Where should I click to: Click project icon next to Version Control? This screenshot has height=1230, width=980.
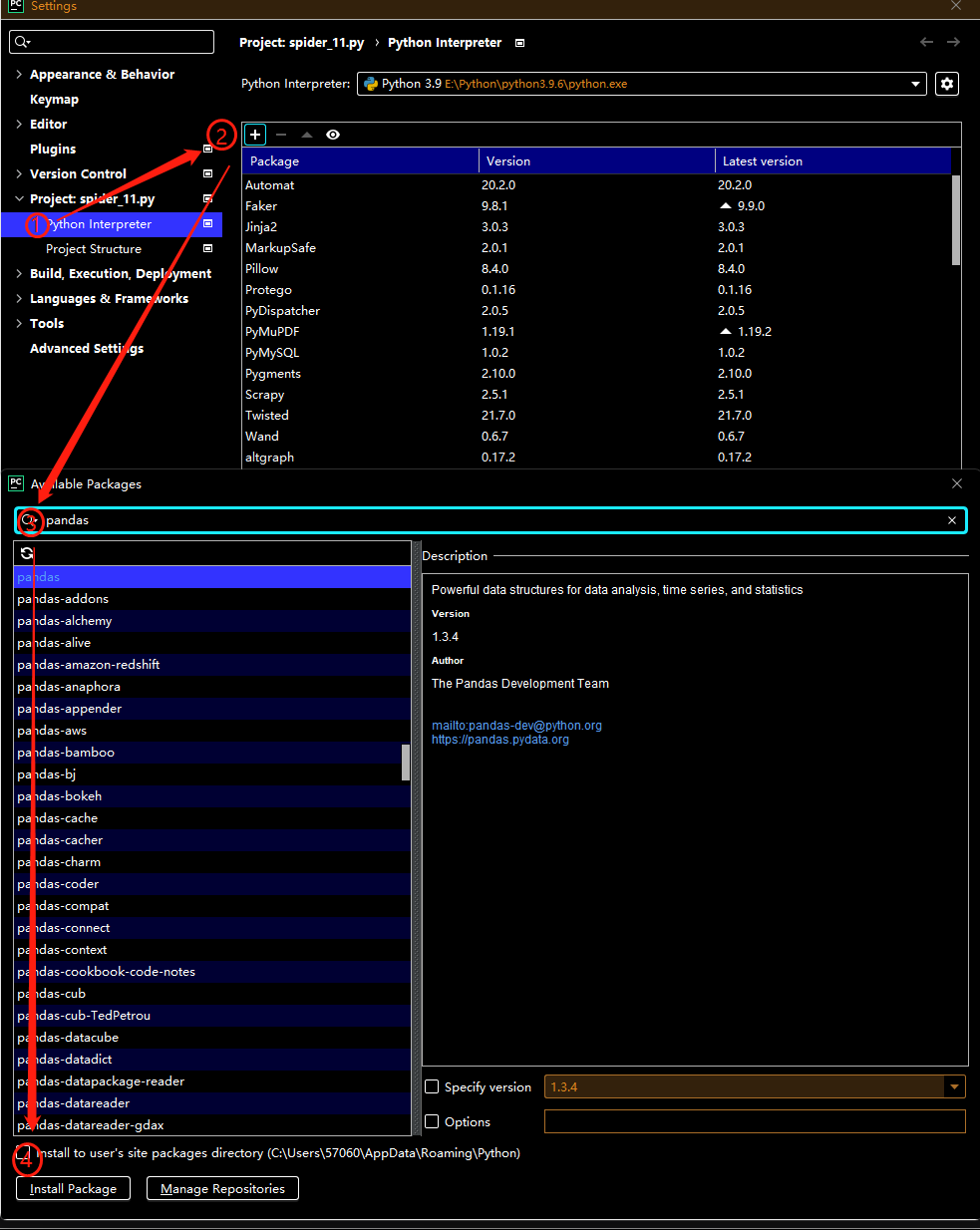207,173
